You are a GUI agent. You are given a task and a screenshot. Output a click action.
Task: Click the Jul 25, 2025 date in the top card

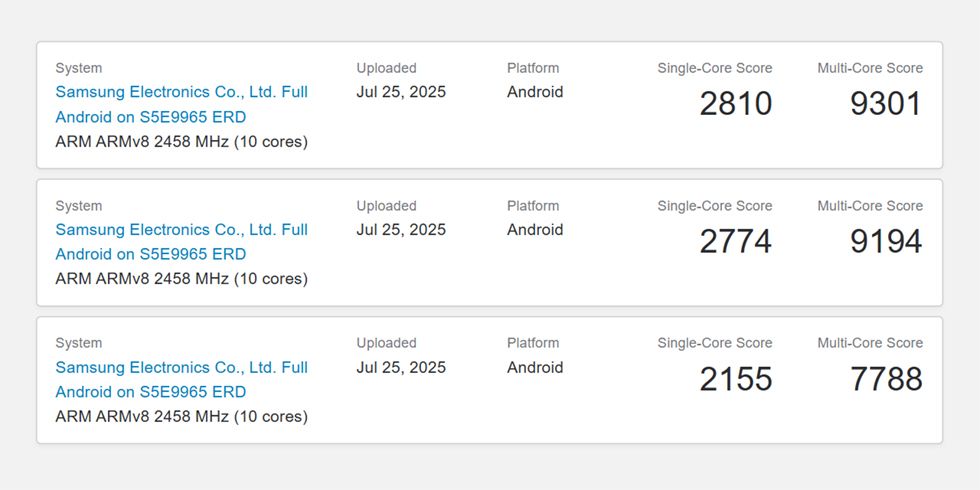tap(401, 92)
